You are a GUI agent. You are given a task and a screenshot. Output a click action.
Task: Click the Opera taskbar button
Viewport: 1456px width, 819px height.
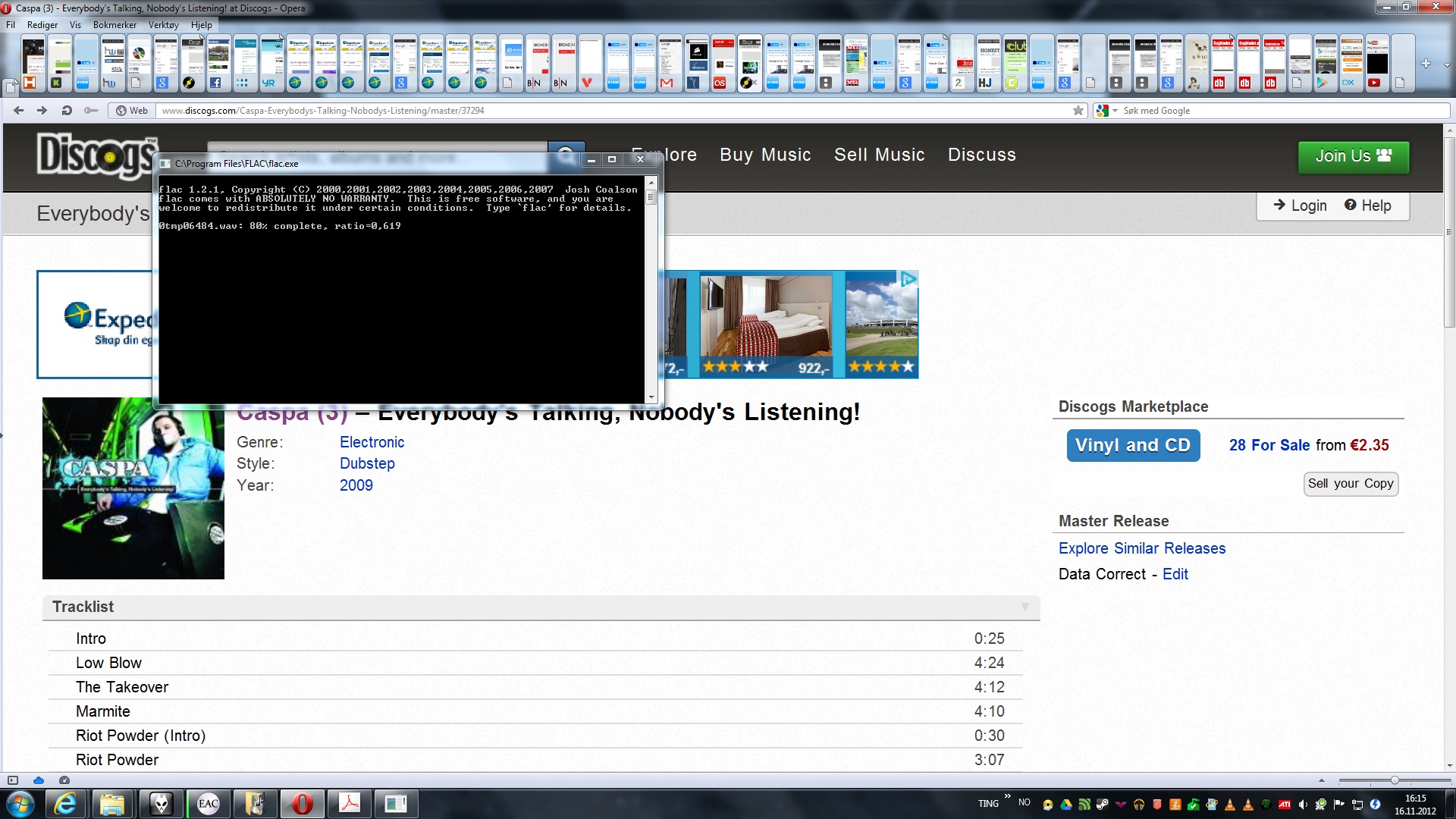(302, 804)
